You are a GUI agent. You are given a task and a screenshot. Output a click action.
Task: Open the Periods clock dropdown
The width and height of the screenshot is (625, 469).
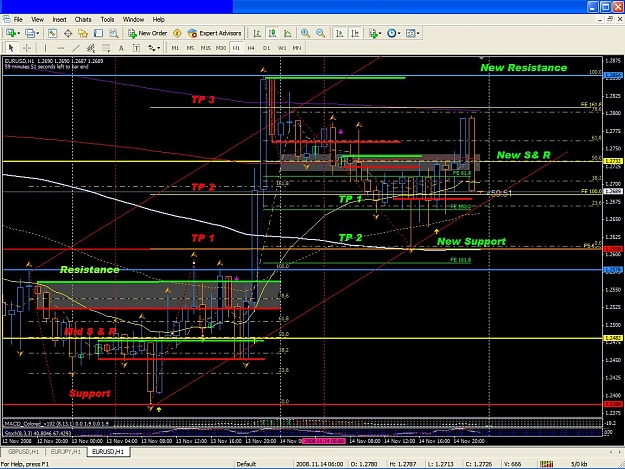point(393,33)
